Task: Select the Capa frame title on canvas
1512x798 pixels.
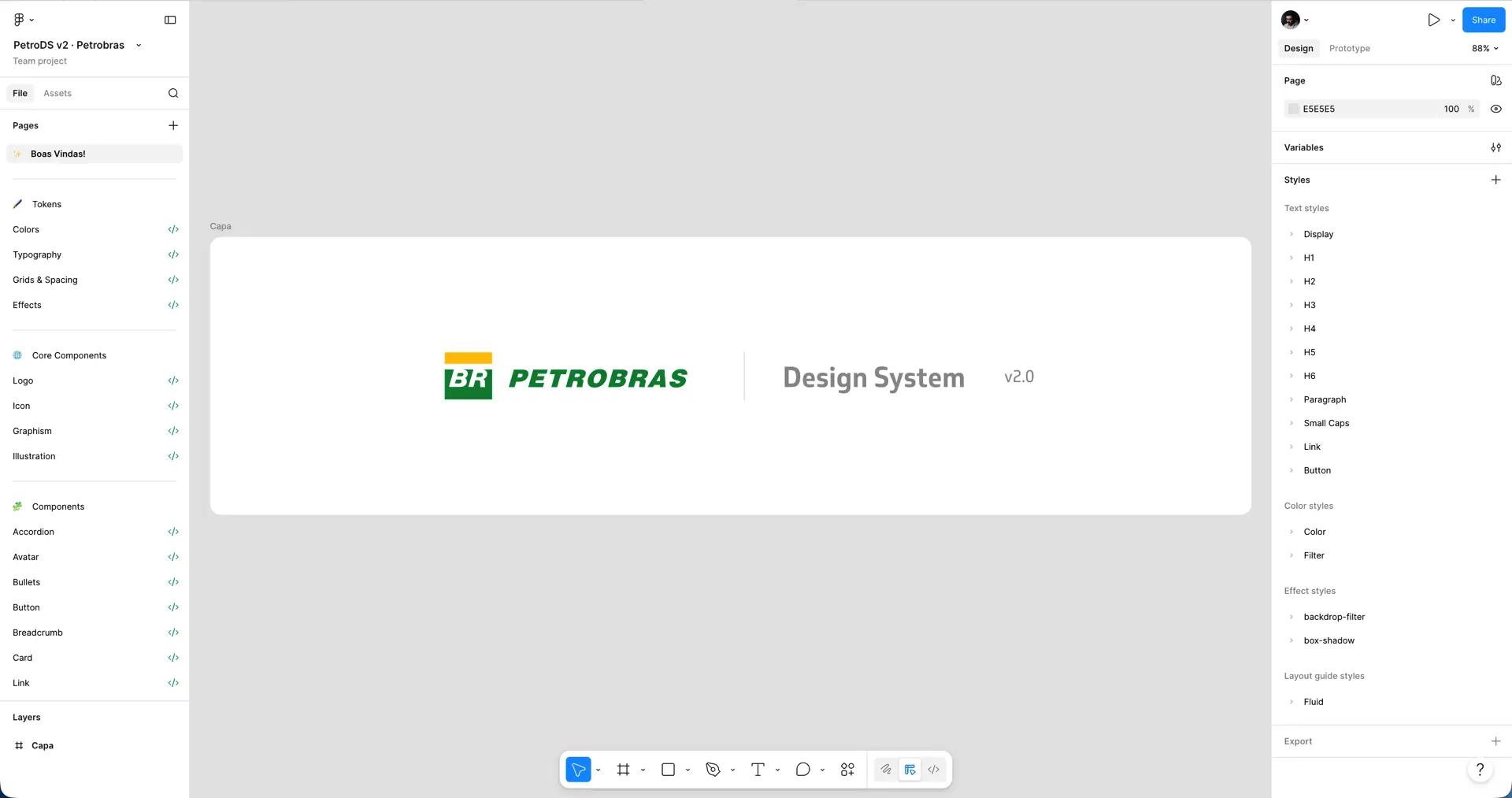Action: (220, 226)
